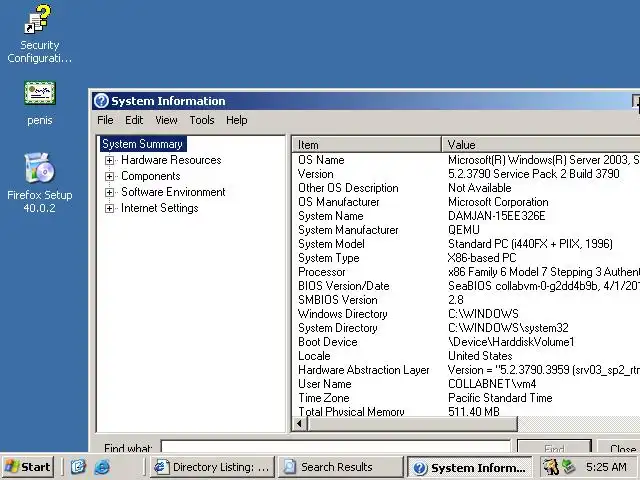640x480 pixels.
Task: Select the Version row
Action: tap(466, 174)
